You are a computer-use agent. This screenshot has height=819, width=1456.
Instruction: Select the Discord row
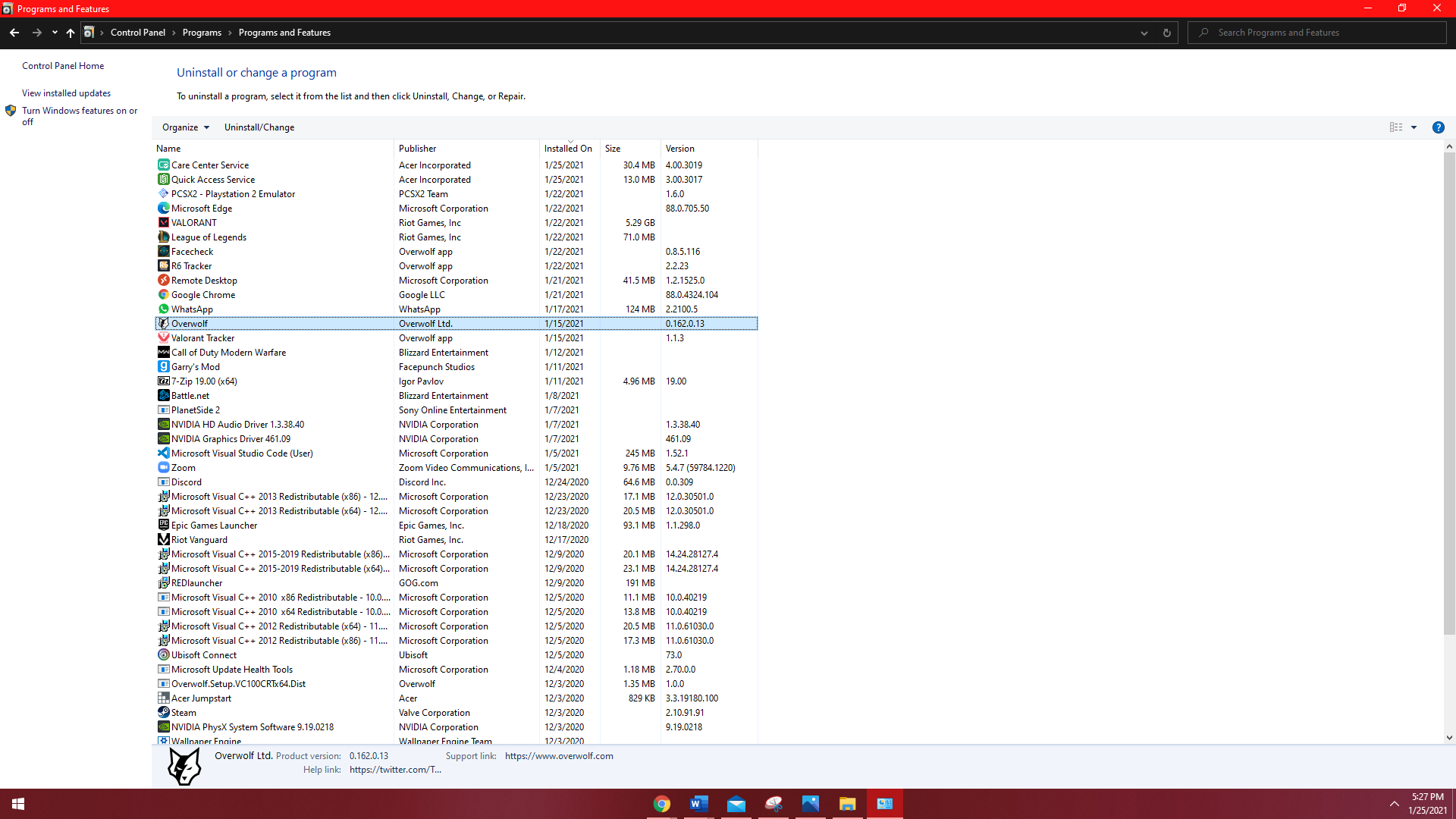coord(456,482)
